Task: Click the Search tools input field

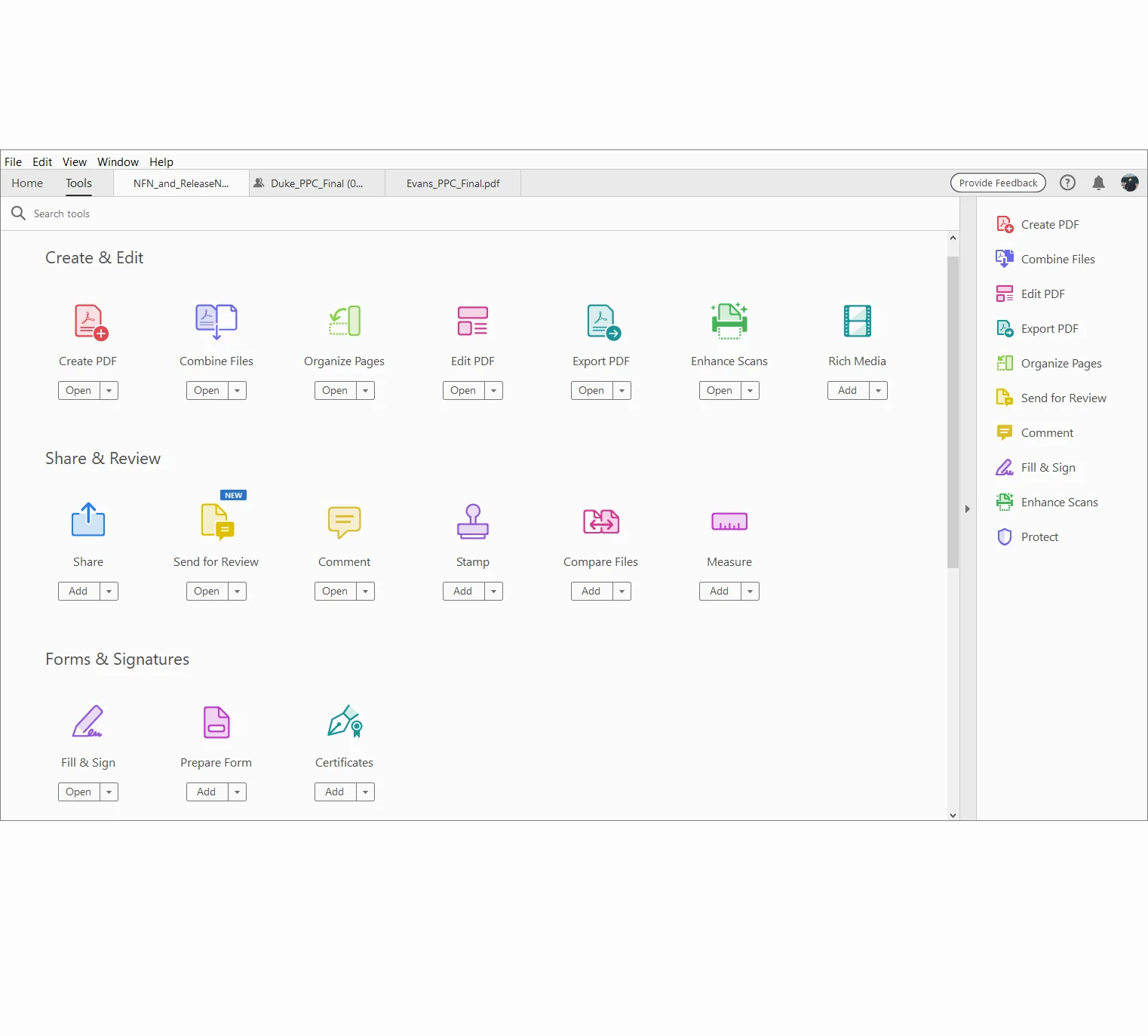Action: 480,214
